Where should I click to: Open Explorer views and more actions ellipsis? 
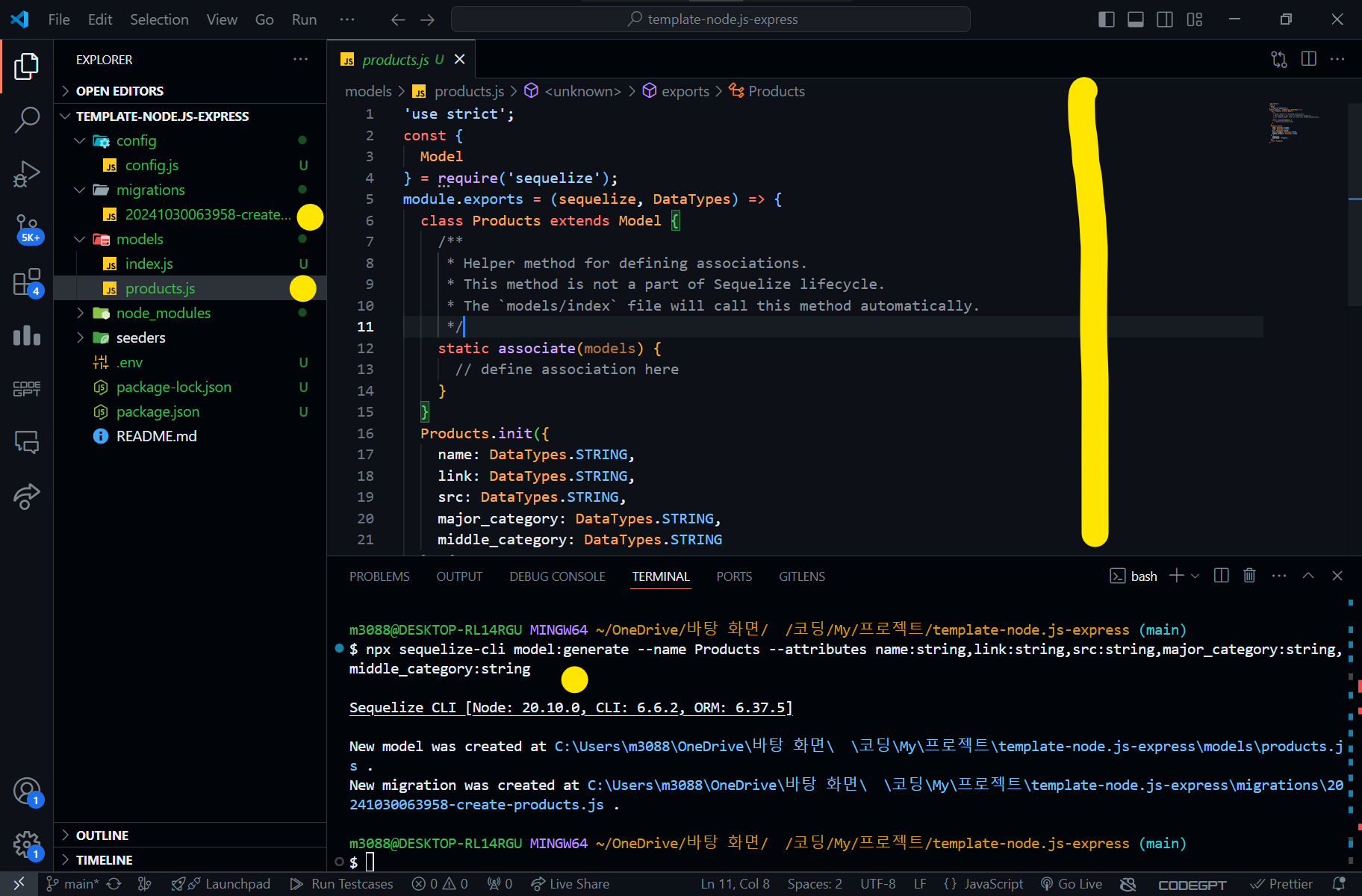[x=300, y=59]
